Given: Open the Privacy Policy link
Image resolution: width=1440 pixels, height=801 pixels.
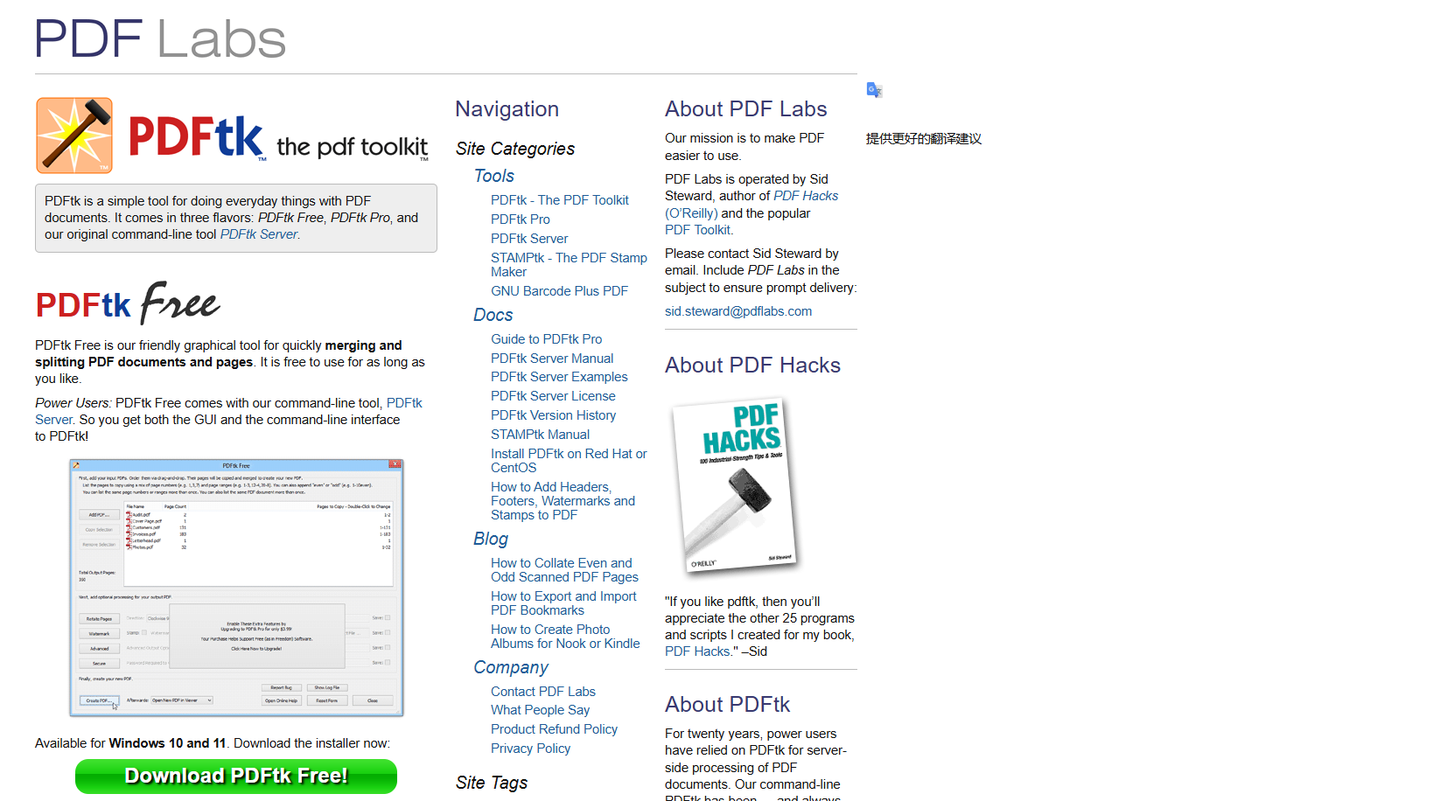Looking at the screenshot, I should pyautogui.click(x=531, y=748).
